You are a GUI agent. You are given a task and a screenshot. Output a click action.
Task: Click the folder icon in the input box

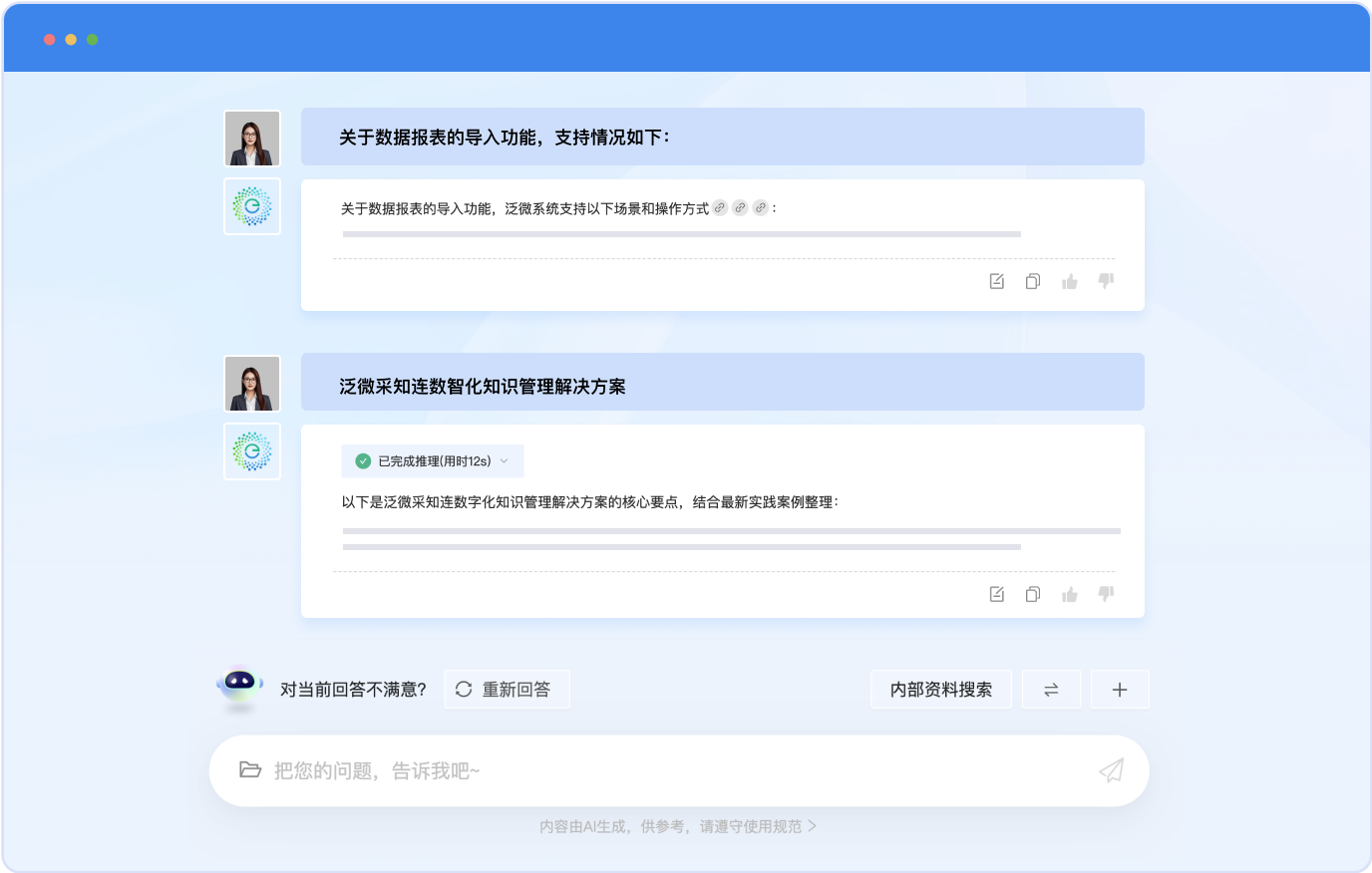250,770
